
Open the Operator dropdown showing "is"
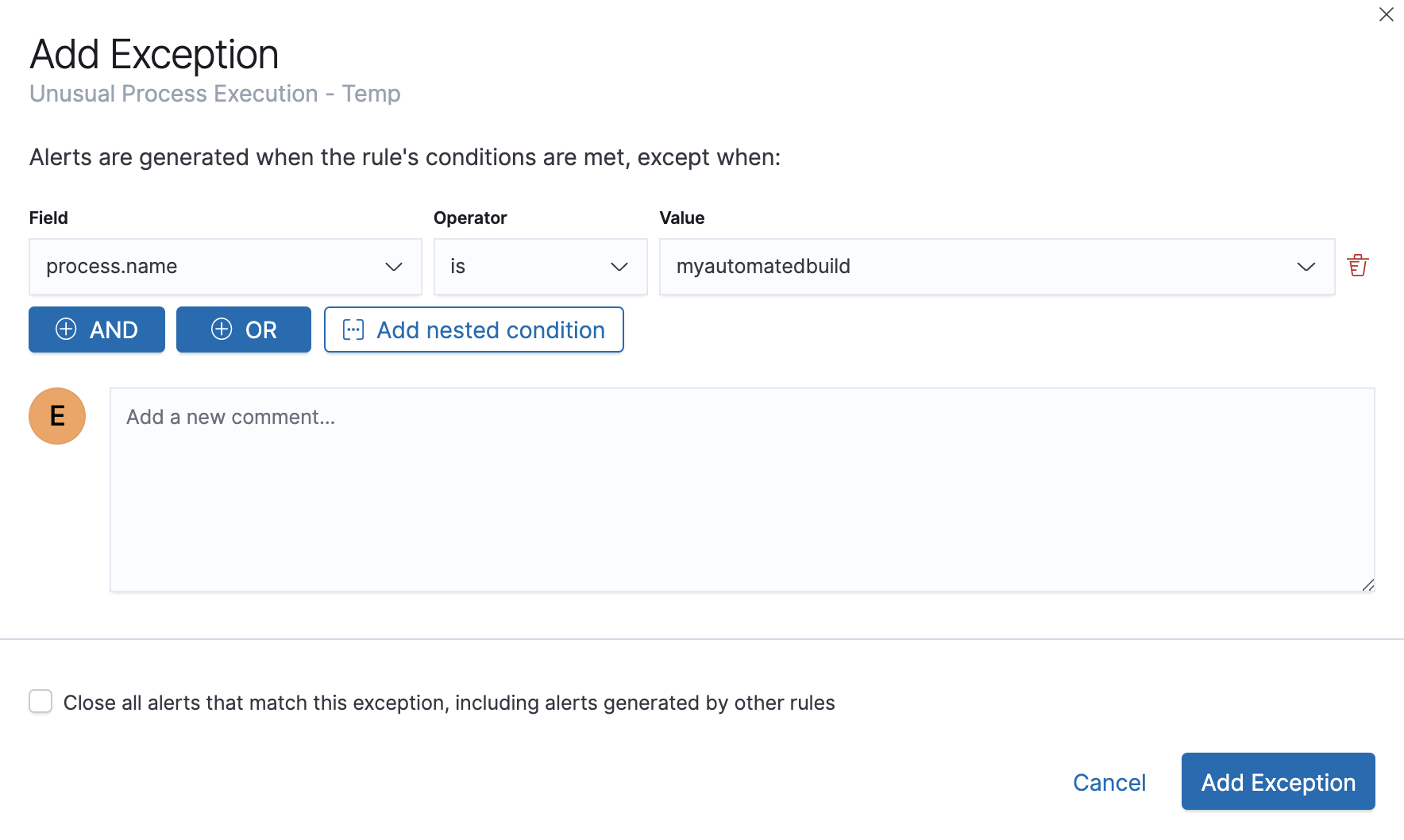540,267
